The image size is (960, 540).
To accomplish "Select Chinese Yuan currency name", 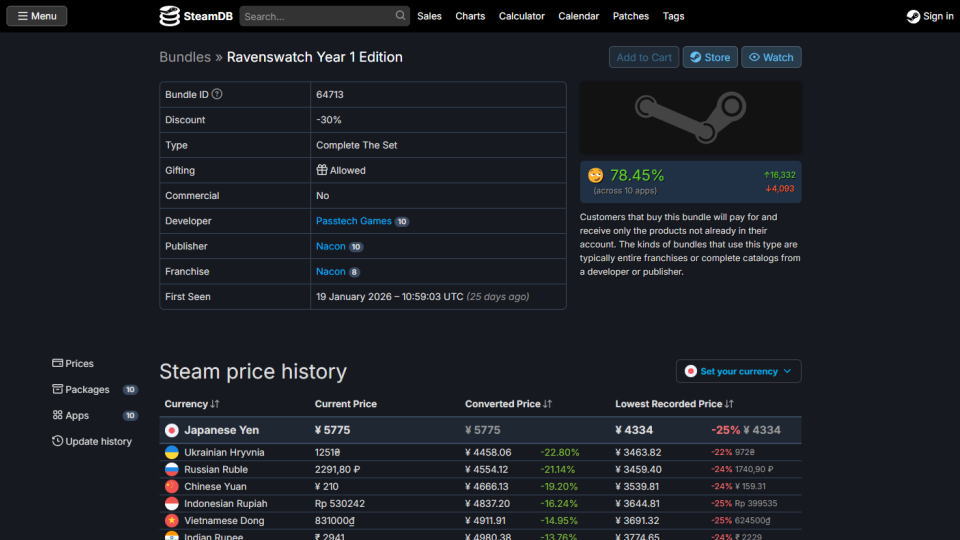I will (x=215, y=487).
